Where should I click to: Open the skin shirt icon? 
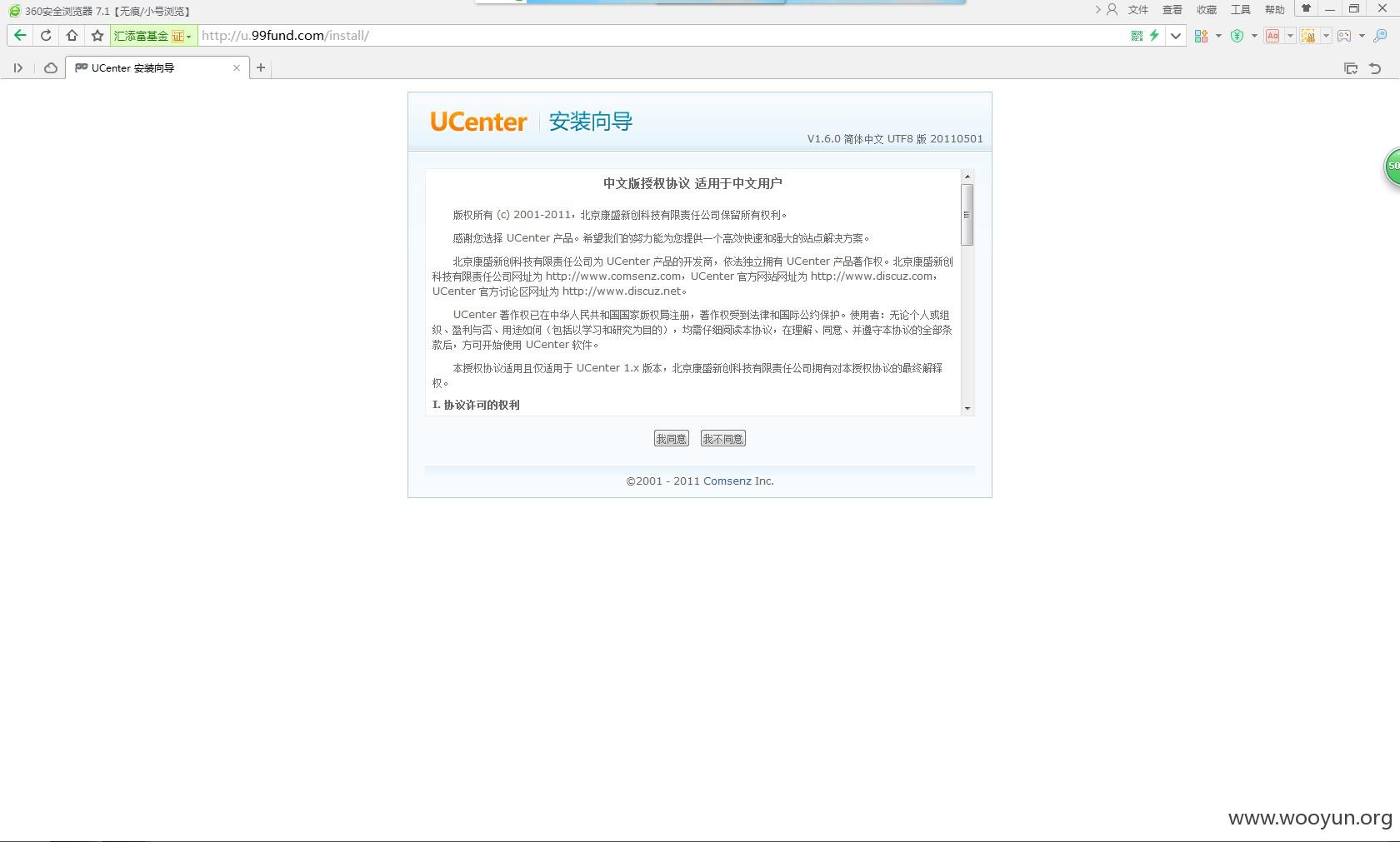(1306, 8)
